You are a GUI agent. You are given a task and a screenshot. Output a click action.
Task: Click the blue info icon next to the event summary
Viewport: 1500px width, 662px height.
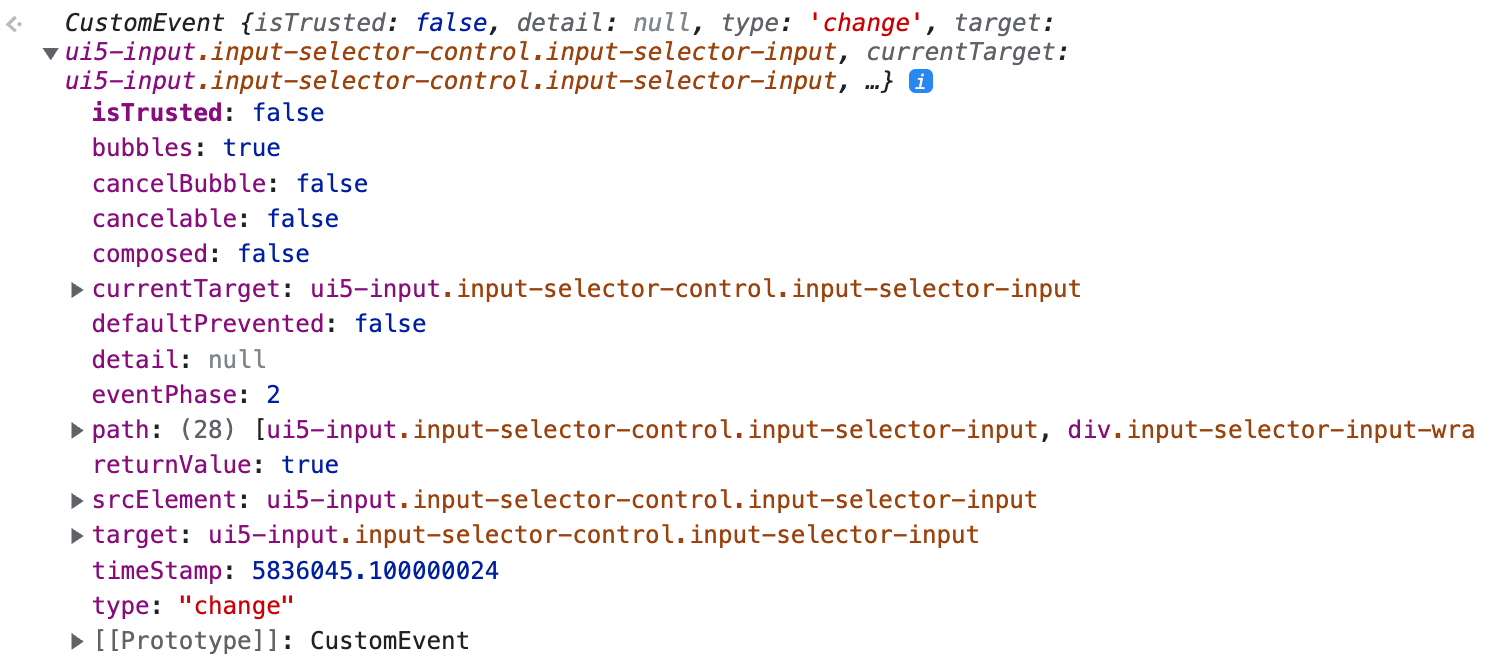(x=921, y=82)
